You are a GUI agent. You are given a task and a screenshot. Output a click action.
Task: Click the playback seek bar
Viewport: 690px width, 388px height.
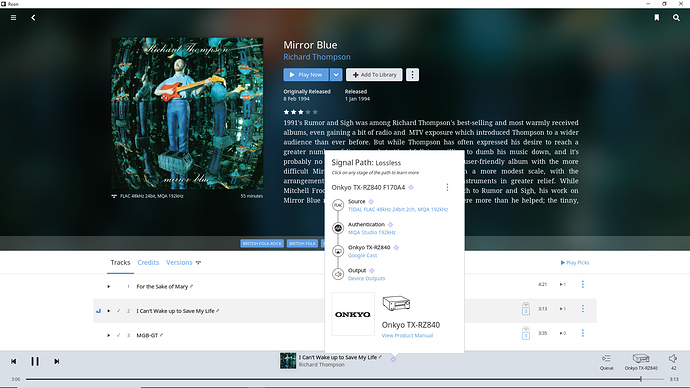tap(345, 379)
